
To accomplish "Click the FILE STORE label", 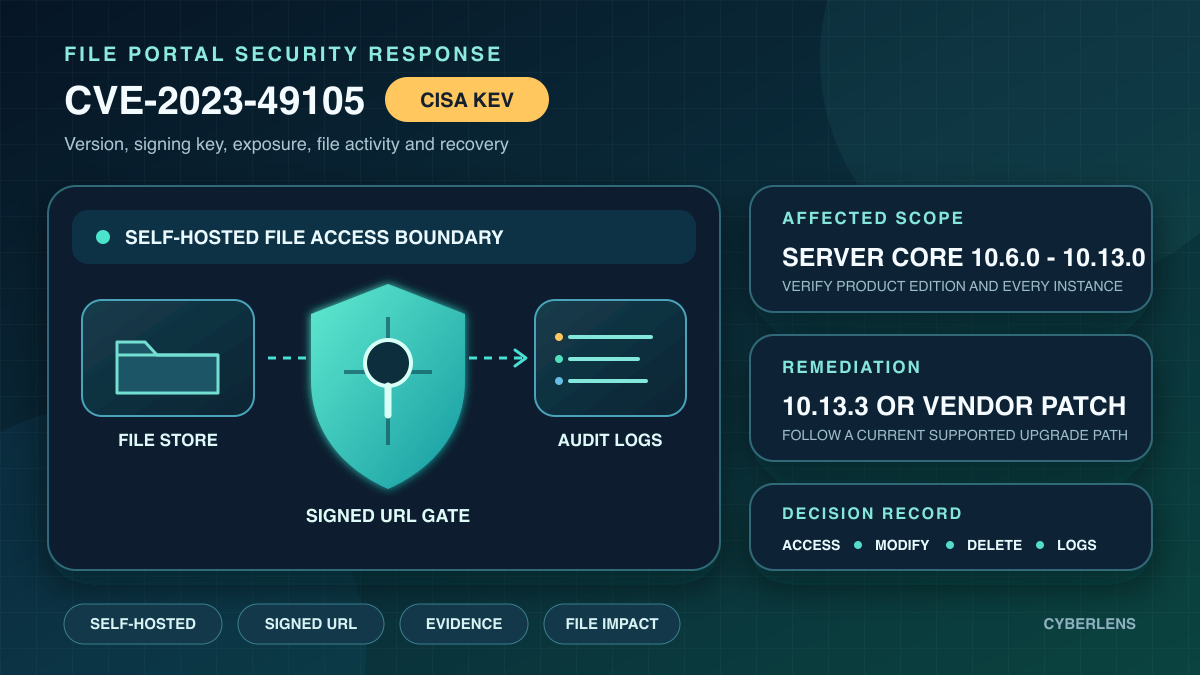I will (x=168, y=440).
